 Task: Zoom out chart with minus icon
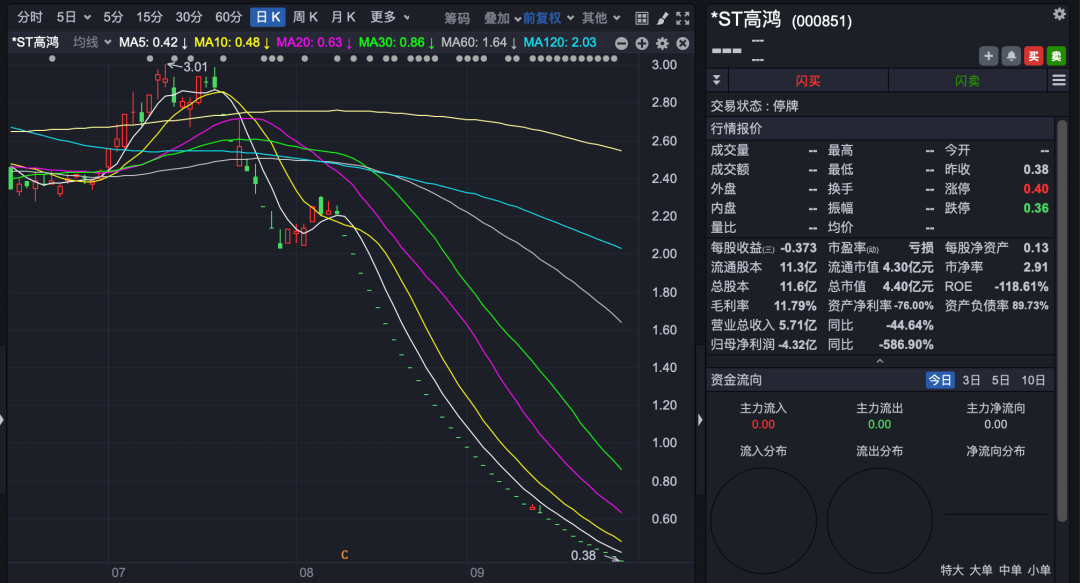click(x=622, y=43)
